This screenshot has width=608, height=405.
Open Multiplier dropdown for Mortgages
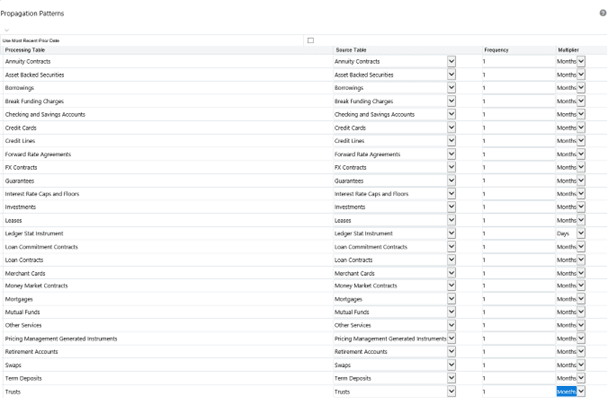click(581, 299)
